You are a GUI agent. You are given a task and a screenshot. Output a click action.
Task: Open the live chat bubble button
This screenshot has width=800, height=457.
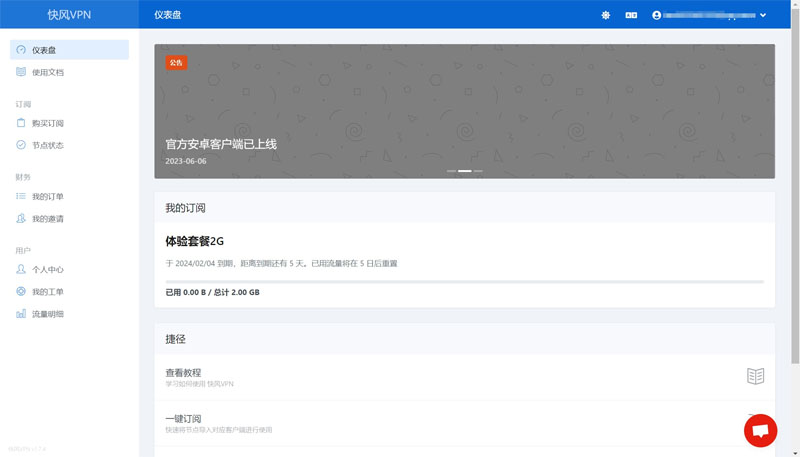click(x=760, y=430)
